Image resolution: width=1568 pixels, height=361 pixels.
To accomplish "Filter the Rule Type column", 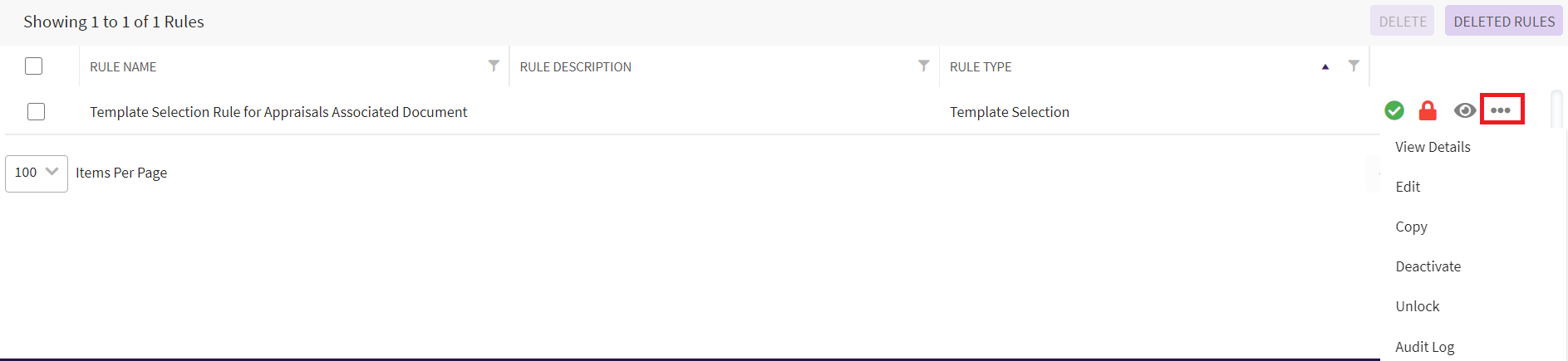I will tap(1354, 66).
